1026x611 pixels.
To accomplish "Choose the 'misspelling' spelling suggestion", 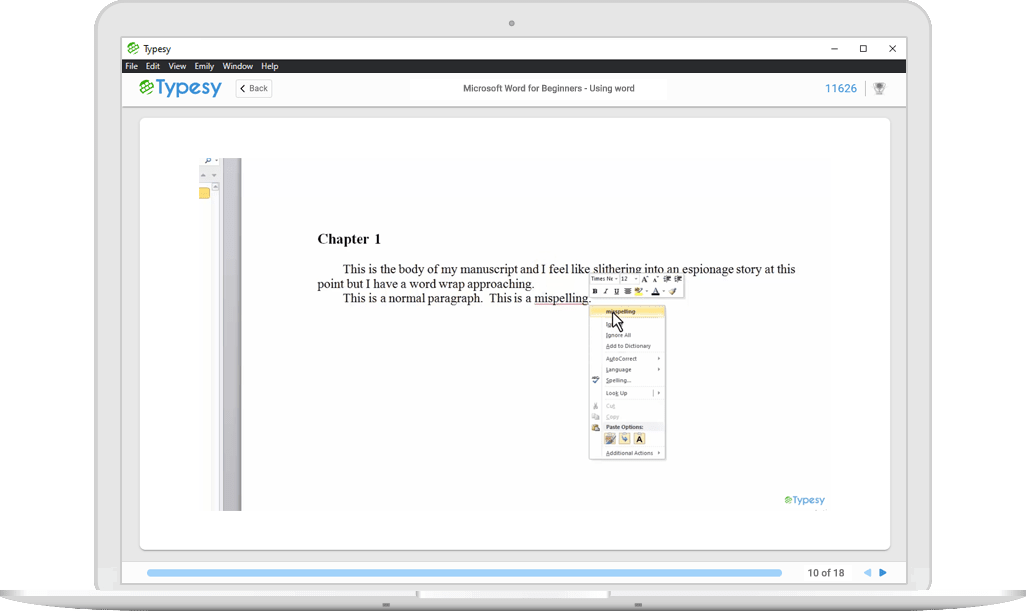I will [x=628, y=311].
